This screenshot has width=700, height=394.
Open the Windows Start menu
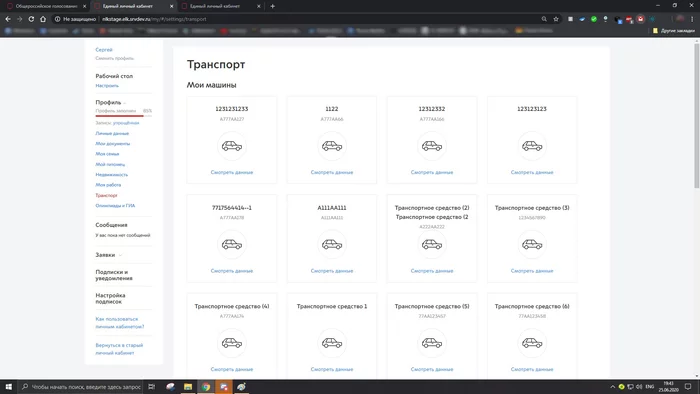(8, 387)
